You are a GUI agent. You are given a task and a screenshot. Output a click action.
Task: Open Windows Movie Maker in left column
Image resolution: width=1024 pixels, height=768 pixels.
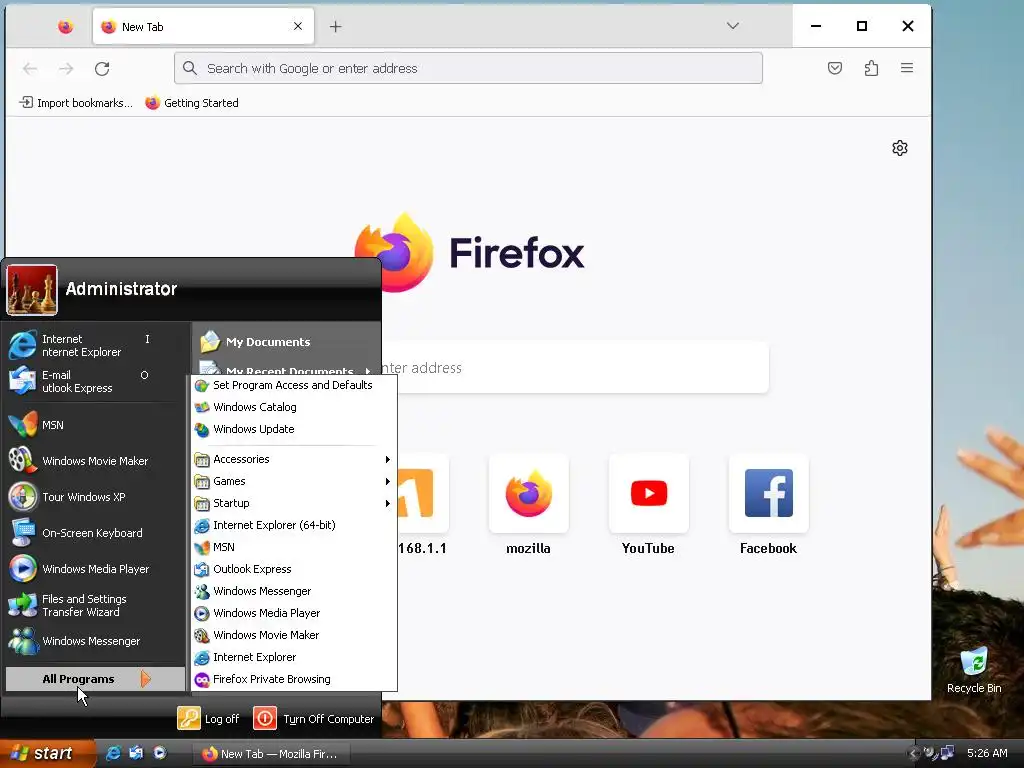click(96, 461)
